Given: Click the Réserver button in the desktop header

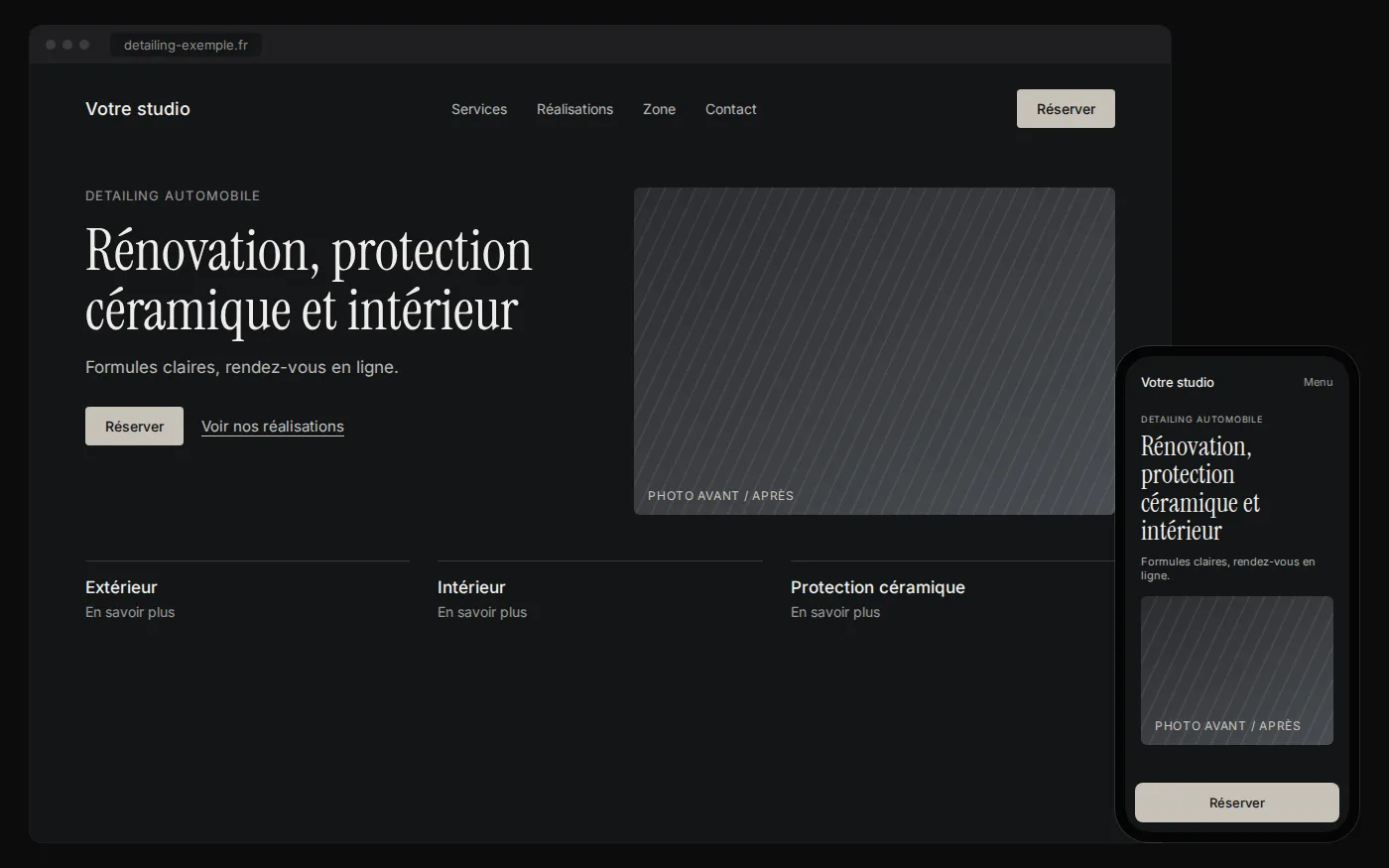Looking at the screenshot, I should (1066, 109).
